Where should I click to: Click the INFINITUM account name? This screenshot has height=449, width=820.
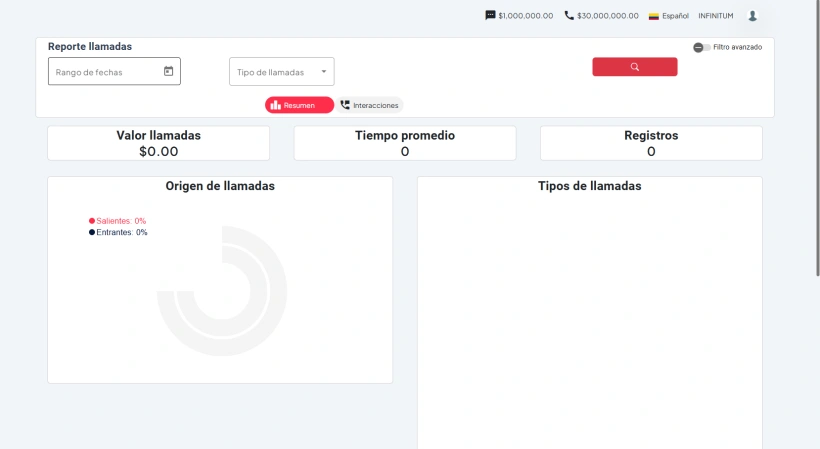click(715, 16)
